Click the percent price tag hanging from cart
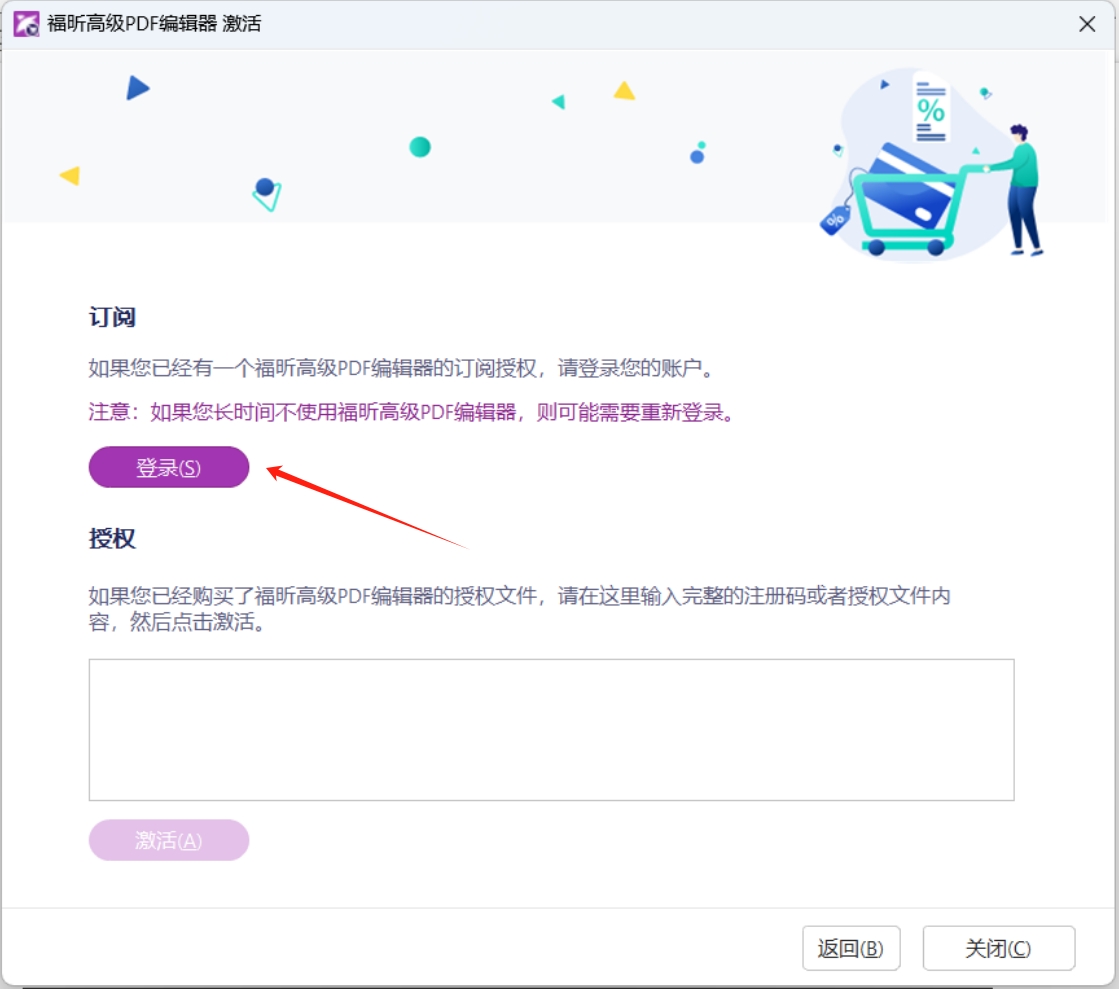This screenshot has width=1119, height=989. coord(835,219)
